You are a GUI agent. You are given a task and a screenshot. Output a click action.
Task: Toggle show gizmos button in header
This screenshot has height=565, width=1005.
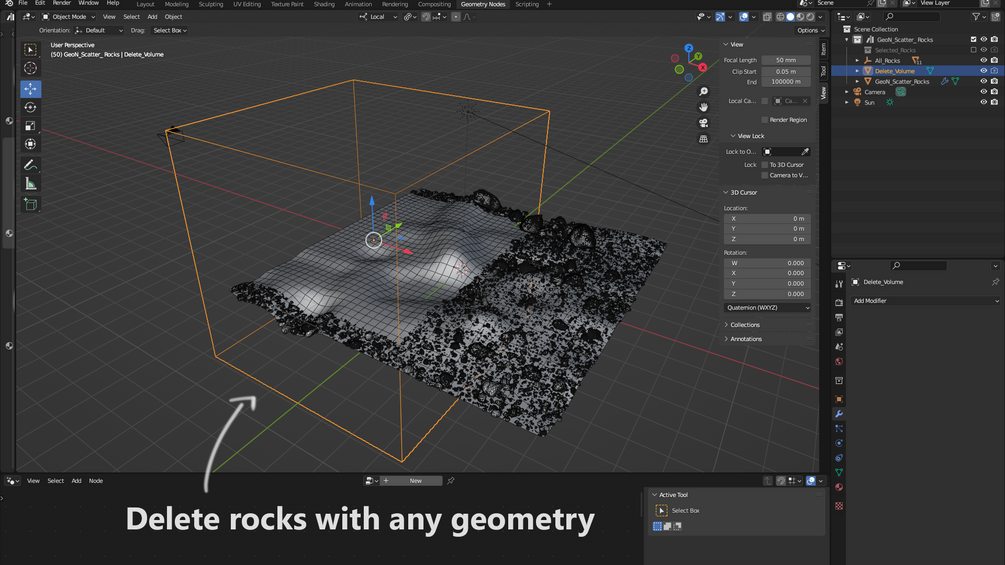[x=720, y=17]
